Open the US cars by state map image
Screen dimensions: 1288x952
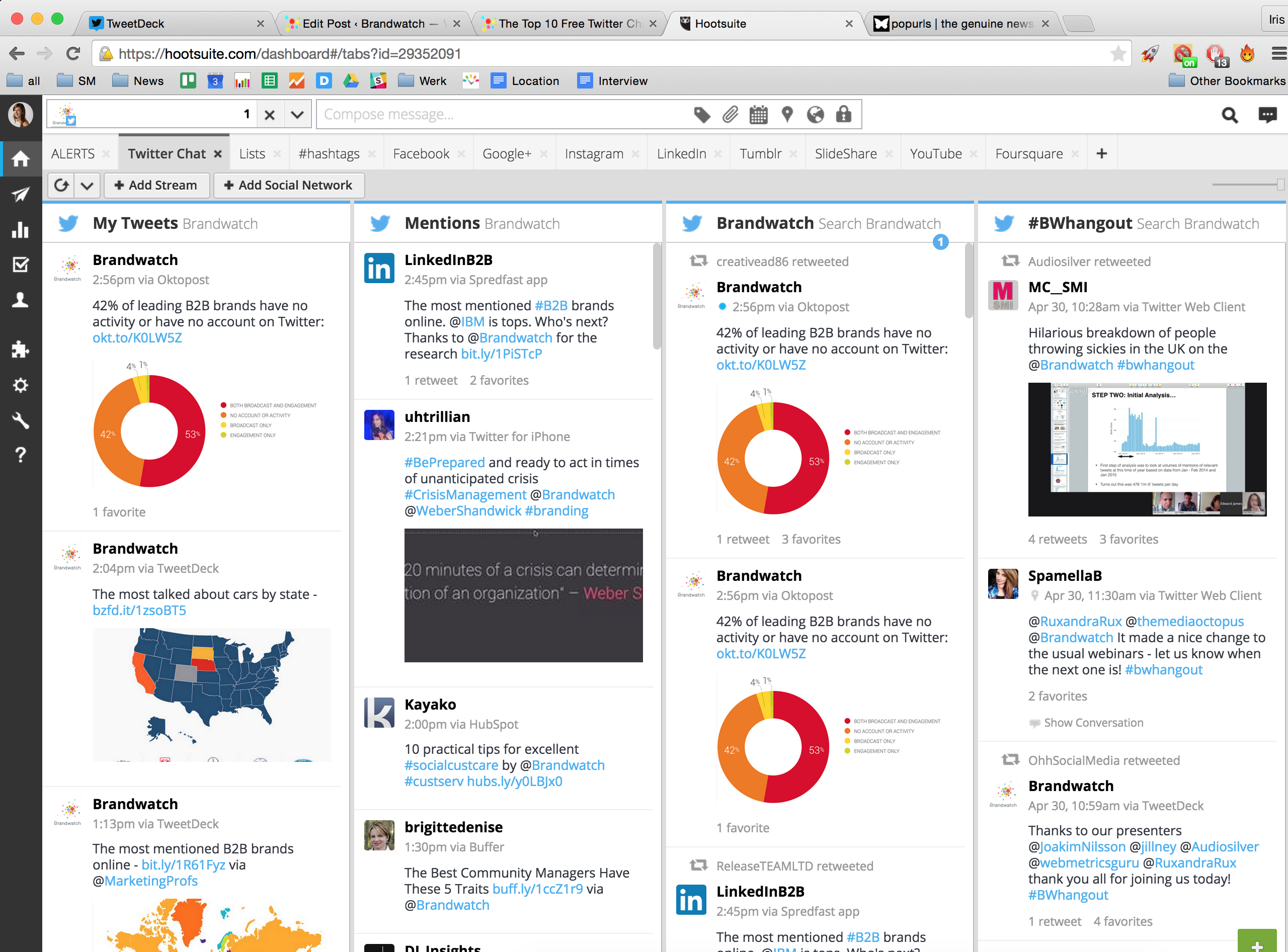point(212,695)
